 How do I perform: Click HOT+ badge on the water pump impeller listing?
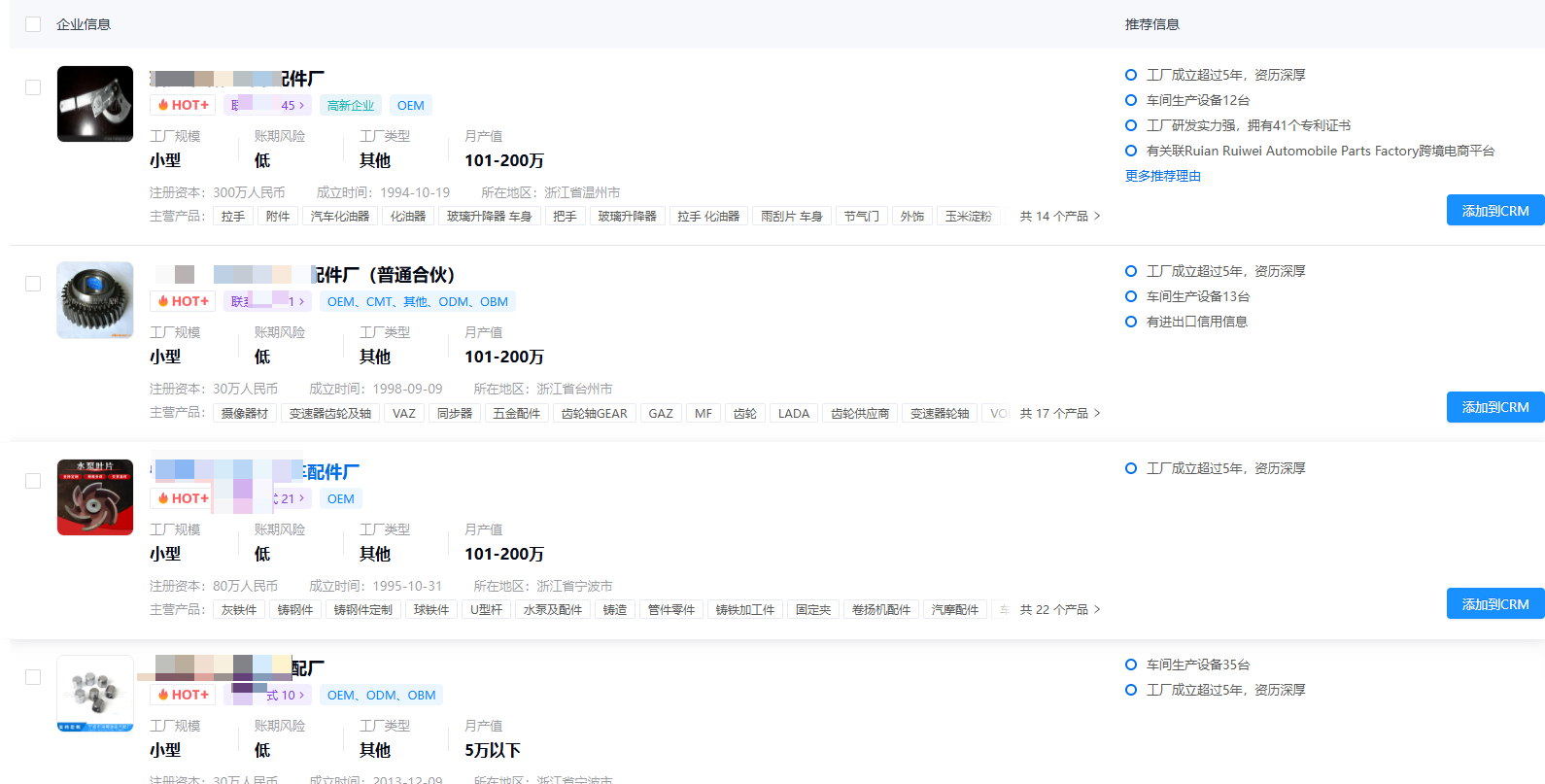(x=183, y=498)
